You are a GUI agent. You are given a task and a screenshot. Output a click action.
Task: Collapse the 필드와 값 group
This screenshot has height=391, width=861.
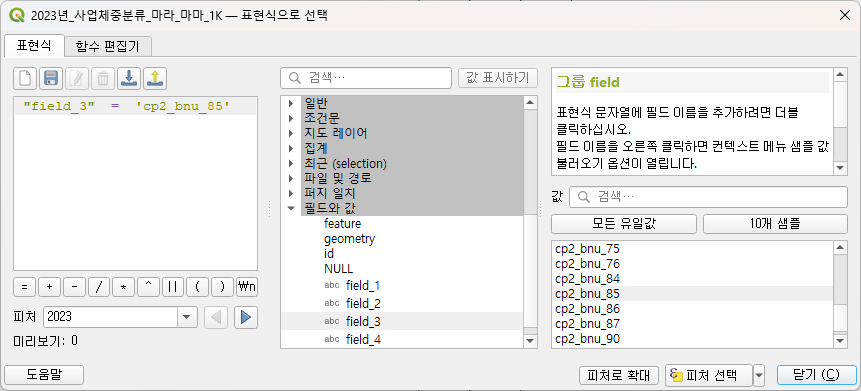point(291,208)
